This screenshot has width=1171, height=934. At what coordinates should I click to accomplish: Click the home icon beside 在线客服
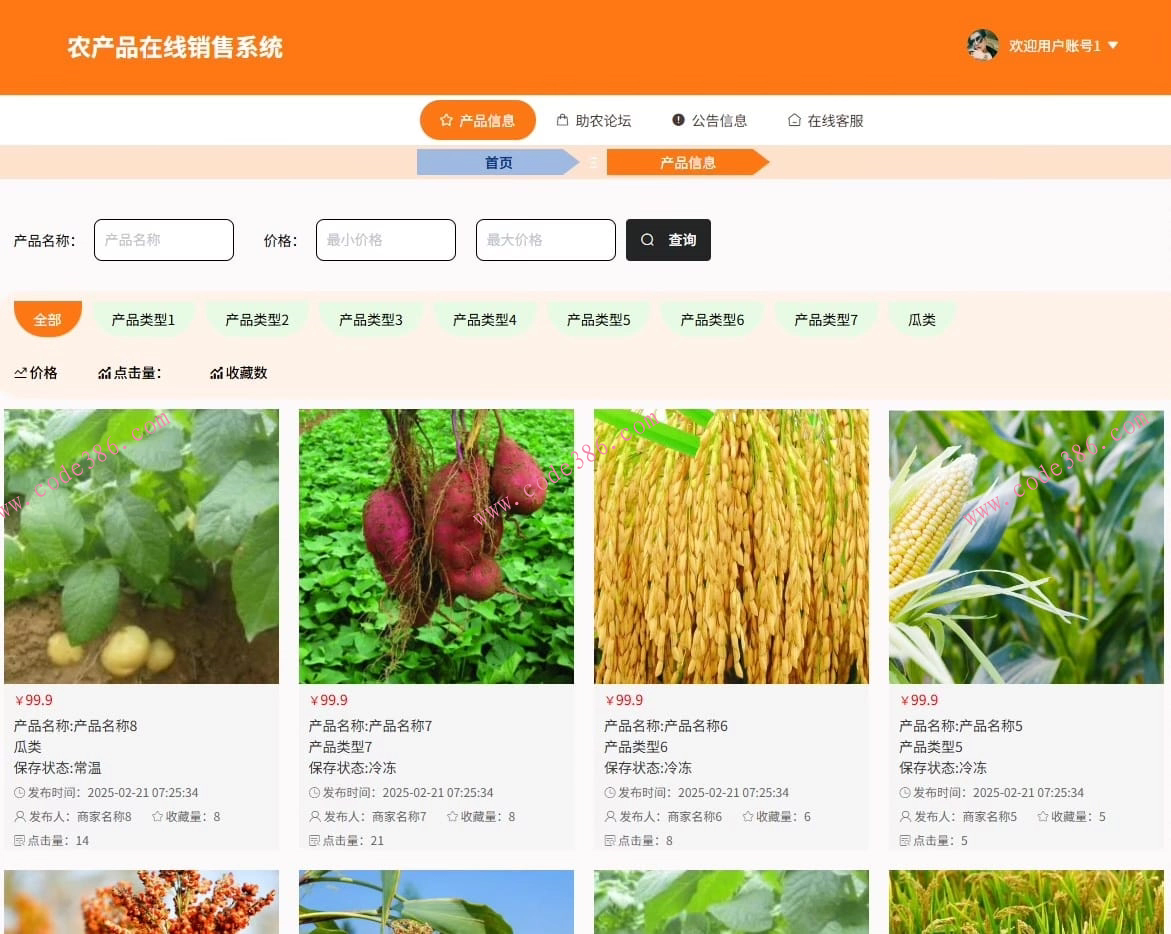(793, 120)
